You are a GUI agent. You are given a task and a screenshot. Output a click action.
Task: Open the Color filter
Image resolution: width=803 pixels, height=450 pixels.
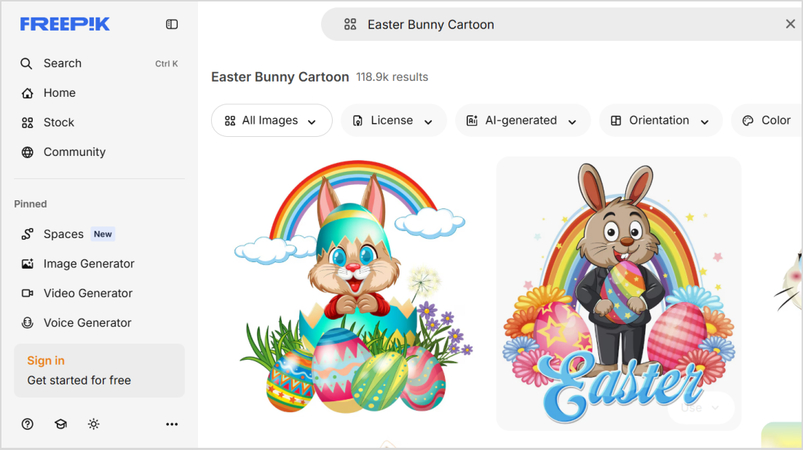tap(766, 120)
